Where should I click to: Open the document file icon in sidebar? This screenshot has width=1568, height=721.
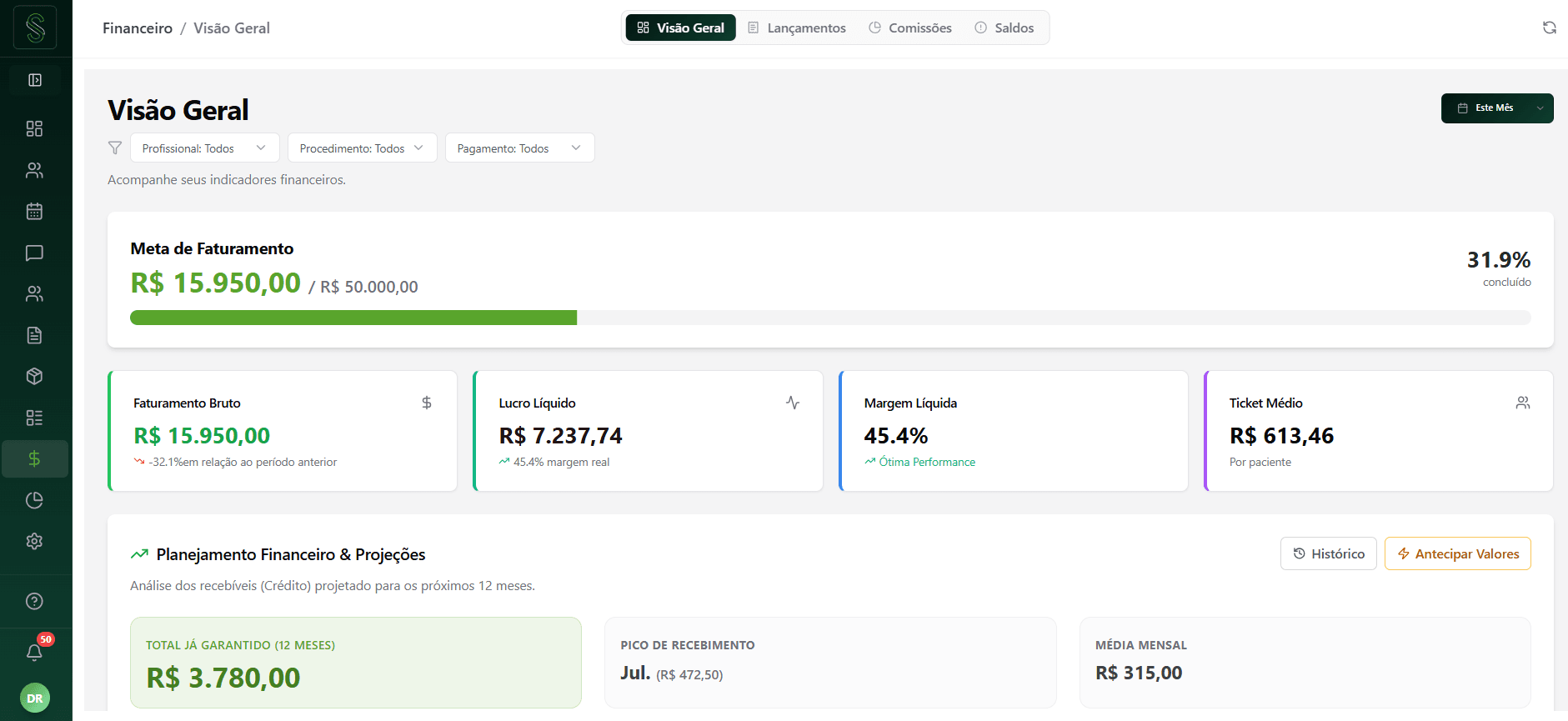coord(34,335)
